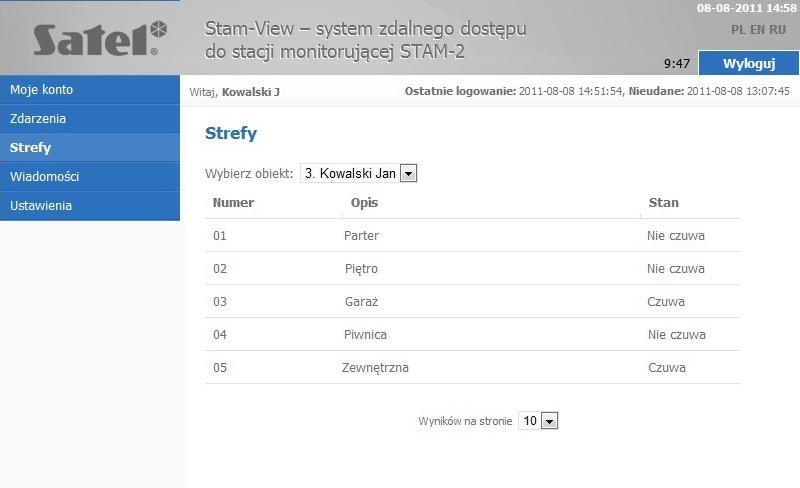Image resolution: width=800 pixels, height=488 pixels.
Task: Go to Zdarzenia in the sidebar
Action: pyautogui.click(x=90, y=119)
